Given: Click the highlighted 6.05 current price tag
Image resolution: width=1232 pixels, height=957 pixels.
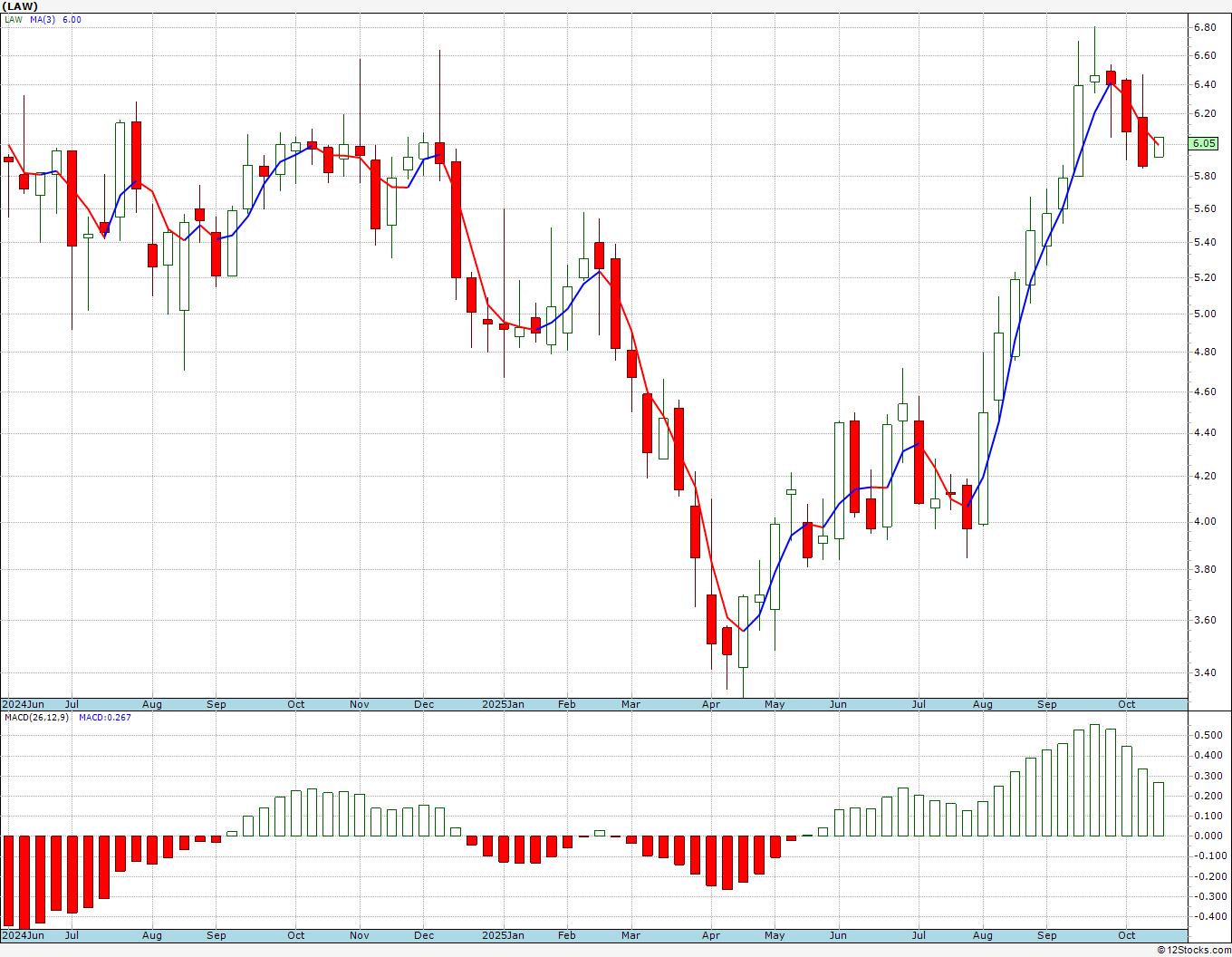Looking at the screenshot, I should (x=1204, y=143).
